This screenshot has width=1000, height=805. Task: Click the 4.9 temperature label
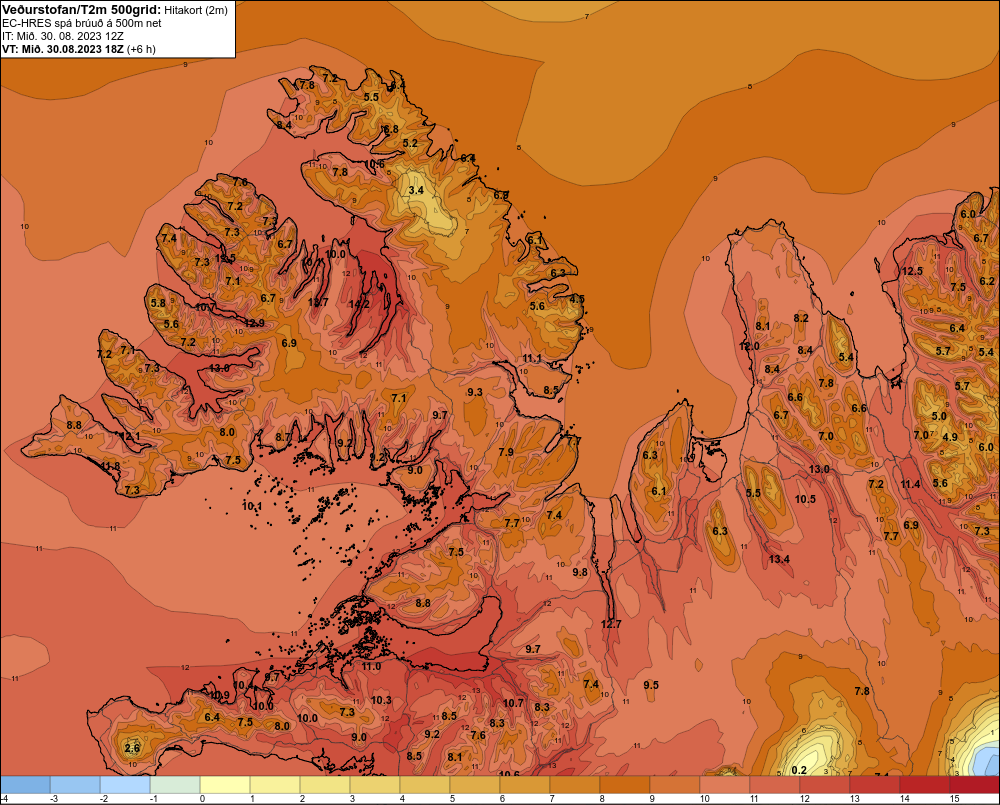[x=950, y=437]
